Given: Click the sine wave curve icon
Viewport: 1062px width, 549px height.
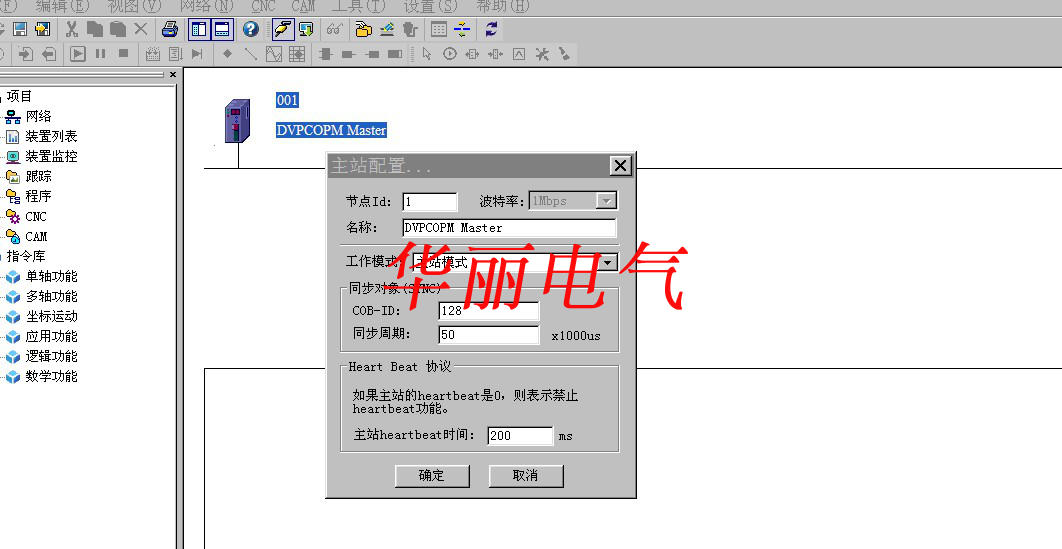Looking at the screenshot, I should click(274, 53).
